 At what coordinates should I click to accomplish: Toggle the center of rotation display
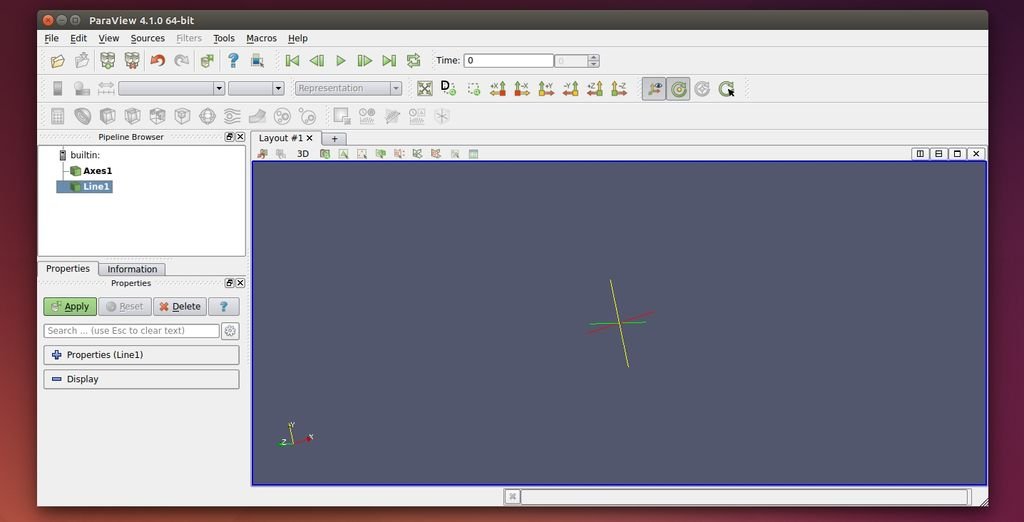click(x=679, y=89)
